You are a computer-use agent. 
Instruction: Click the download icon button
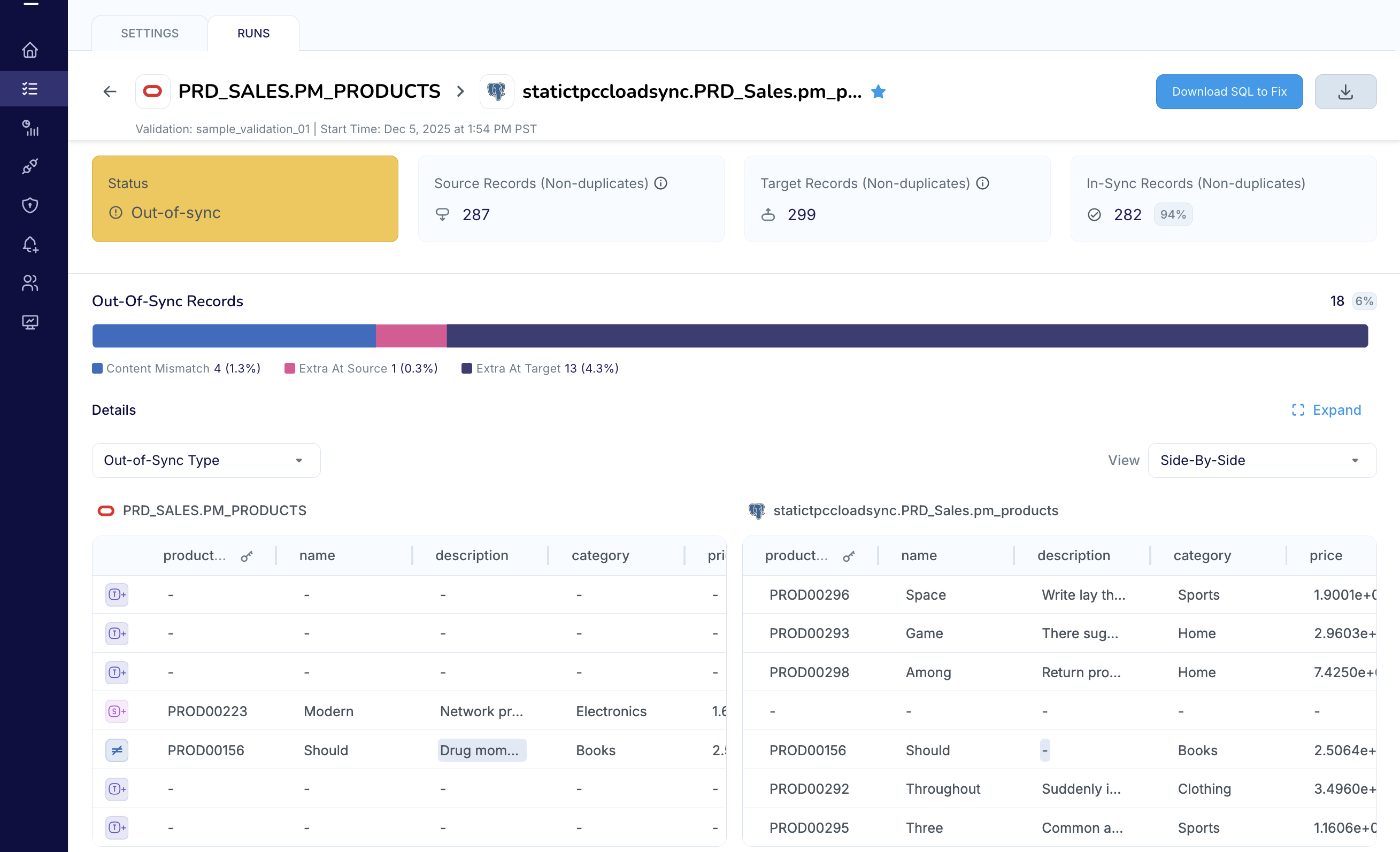tap(1345, 91)
